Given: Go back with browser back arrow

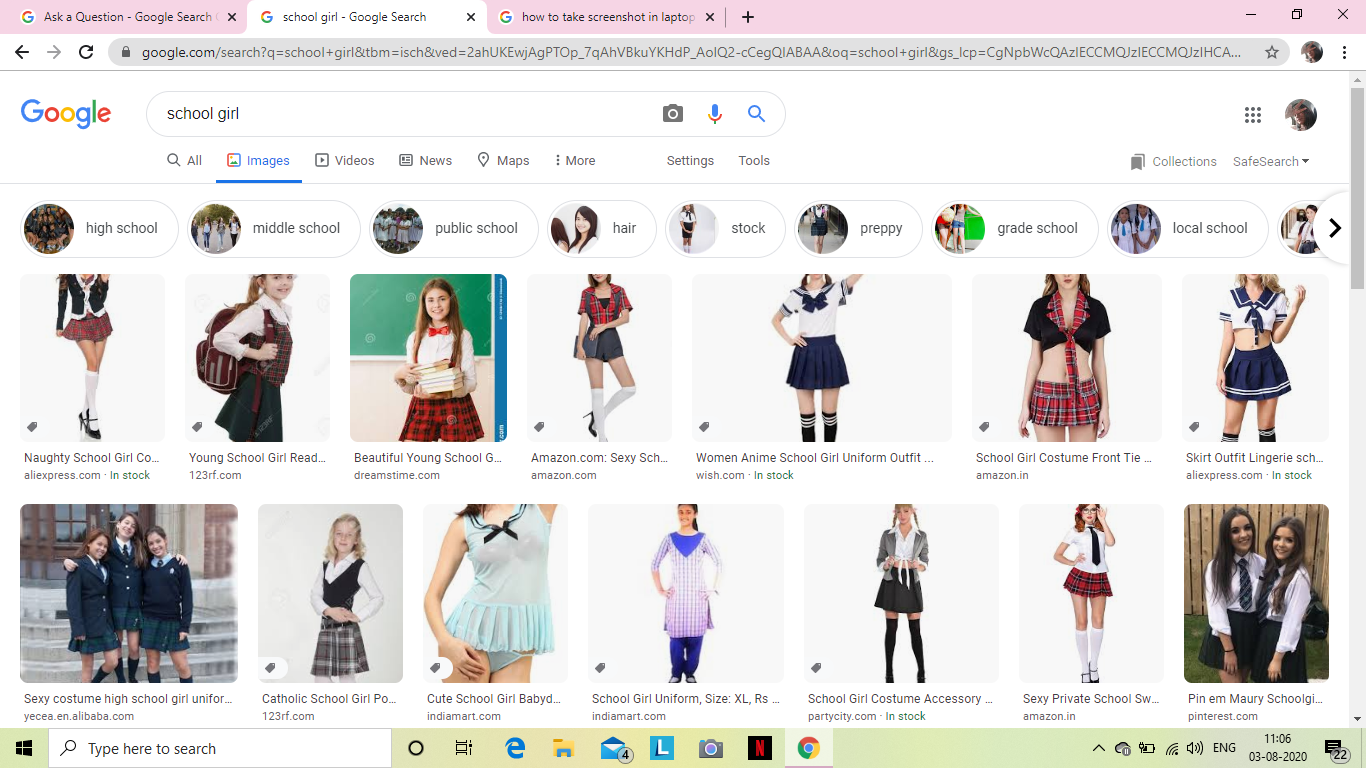Looking at the screenshot, I should tap(22, 52).
